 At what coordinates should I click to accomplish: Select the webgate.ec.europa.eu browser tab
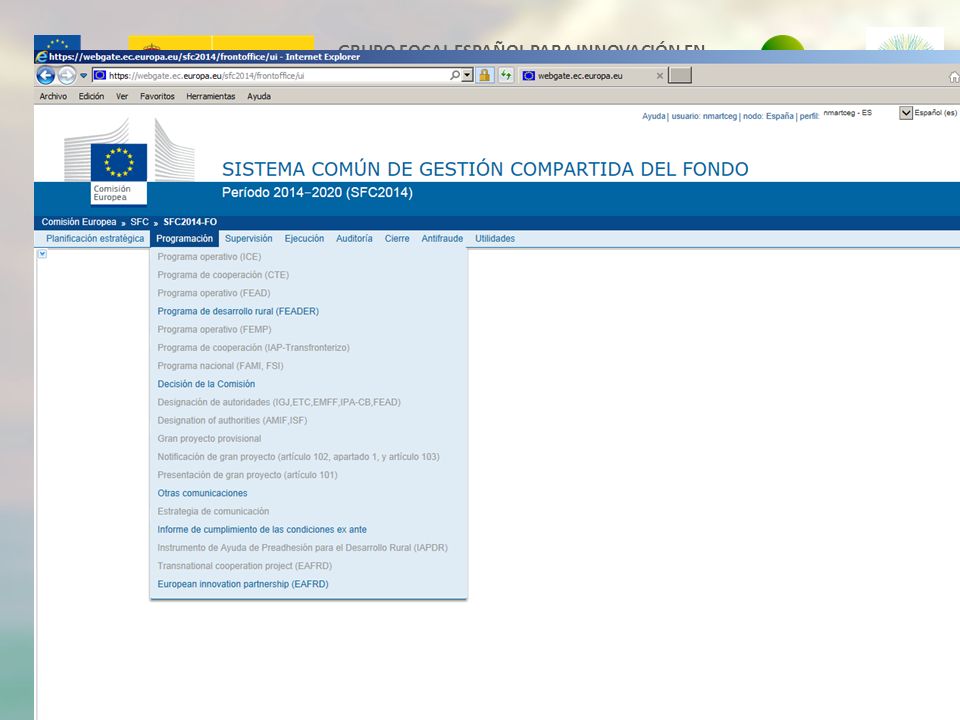(591, 76)
